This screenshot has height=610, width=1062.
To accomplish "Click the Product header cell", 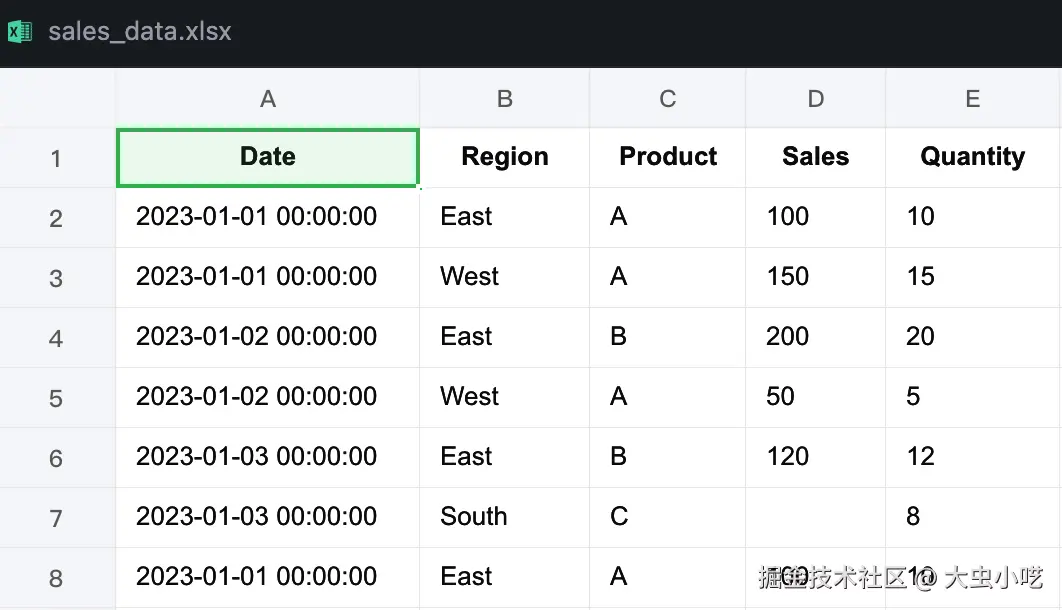I will click(667, 157).
